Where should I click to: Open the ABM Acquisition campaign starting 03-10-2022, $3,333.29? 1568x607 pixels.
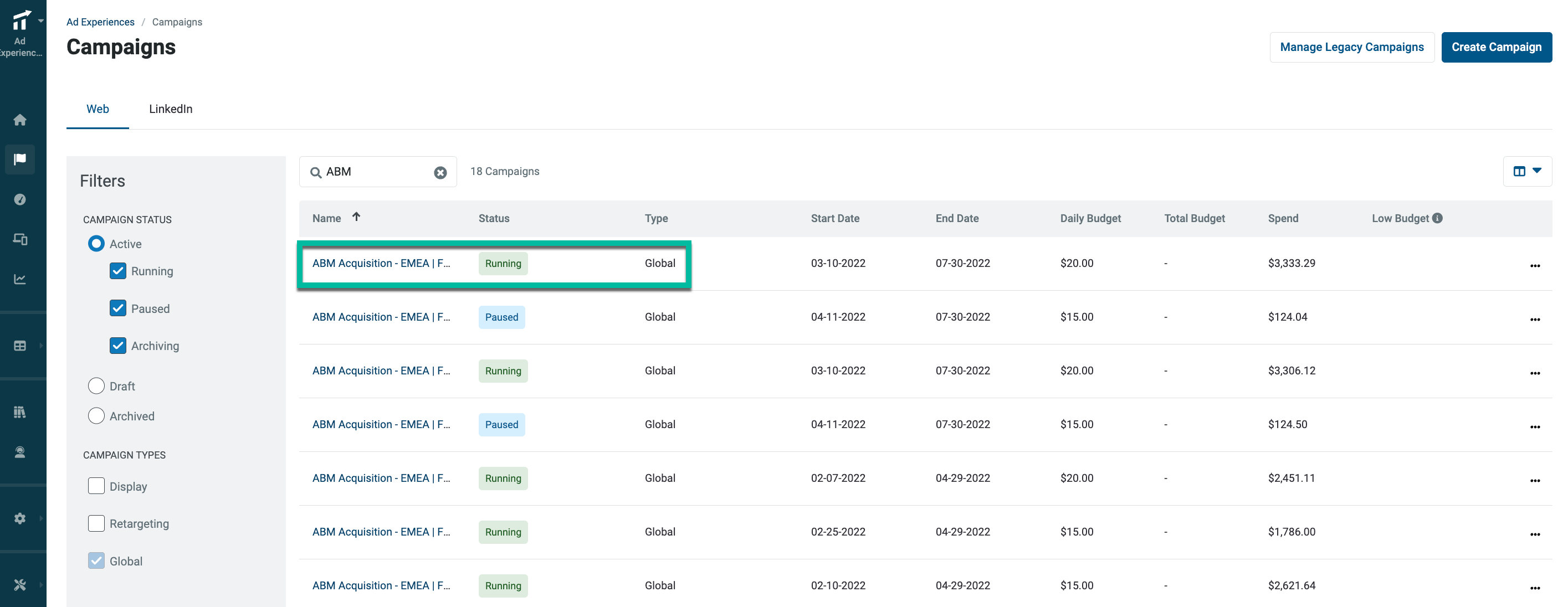pos(381,264)
